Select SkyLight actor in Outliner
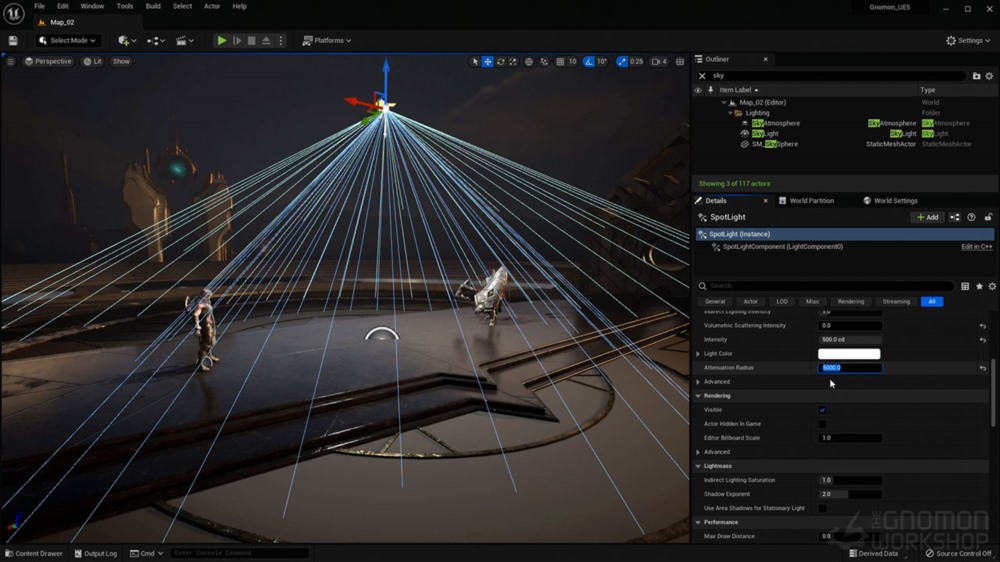Screen dimensions: 1000x562 coord(765,133)
